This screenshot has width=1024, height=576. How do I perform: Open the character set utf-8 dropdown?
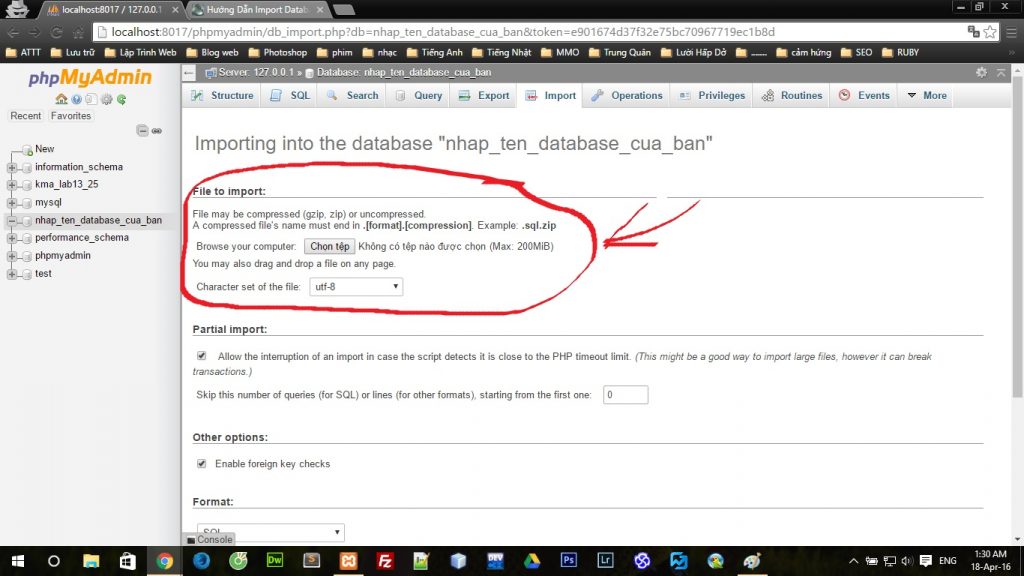pyautogui.click(x=356, y=287)
